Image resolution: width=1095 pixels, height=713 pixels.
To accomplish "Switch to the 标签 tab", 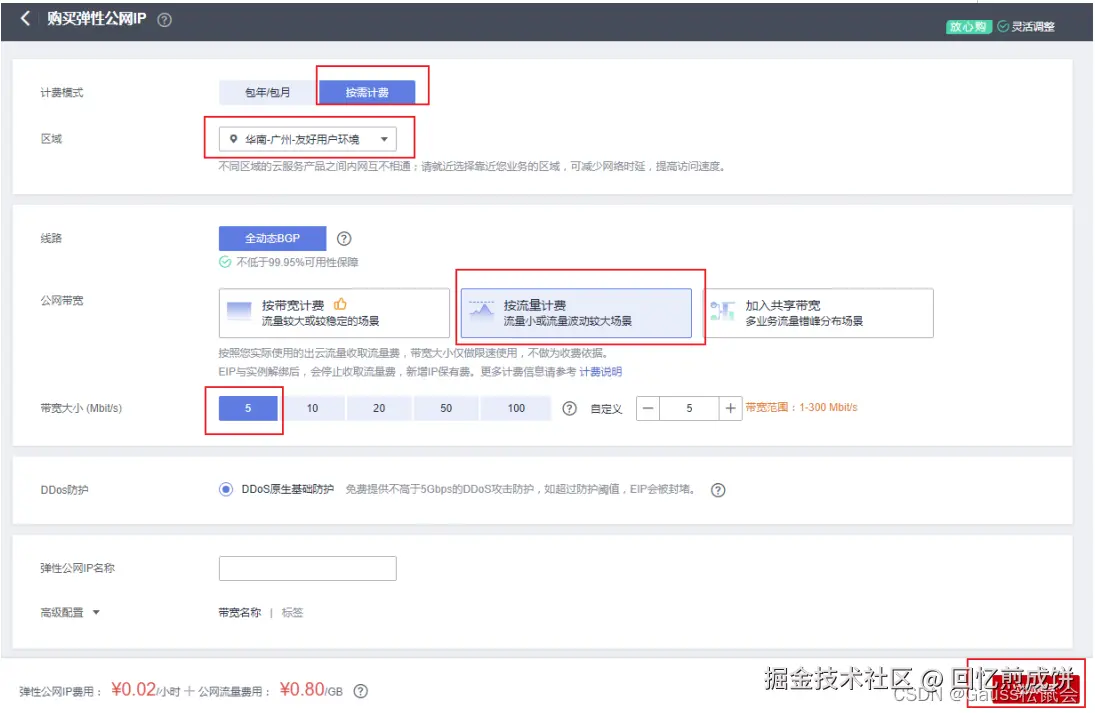I will 291,613.
